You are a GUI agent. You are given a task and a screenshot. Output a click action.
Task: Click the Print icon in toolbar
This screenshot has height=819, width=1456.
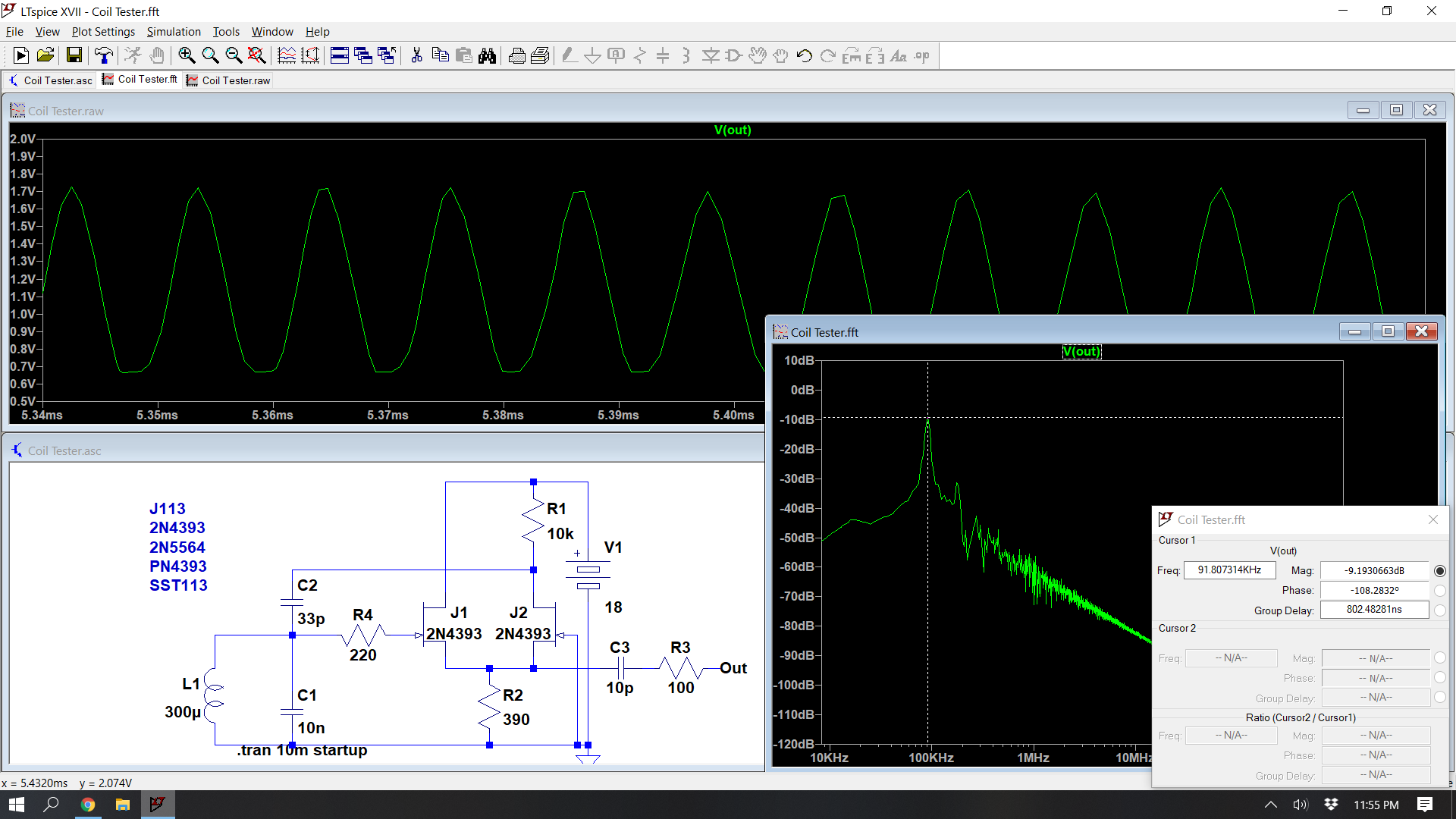[516, 55]
